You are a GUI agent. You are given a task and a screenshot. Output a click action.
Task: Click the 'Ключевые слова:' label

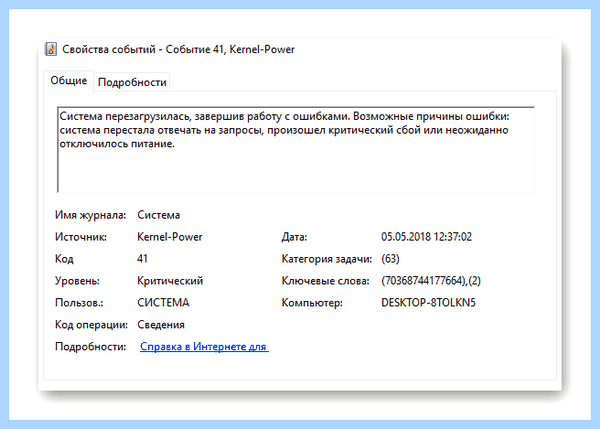326,281
